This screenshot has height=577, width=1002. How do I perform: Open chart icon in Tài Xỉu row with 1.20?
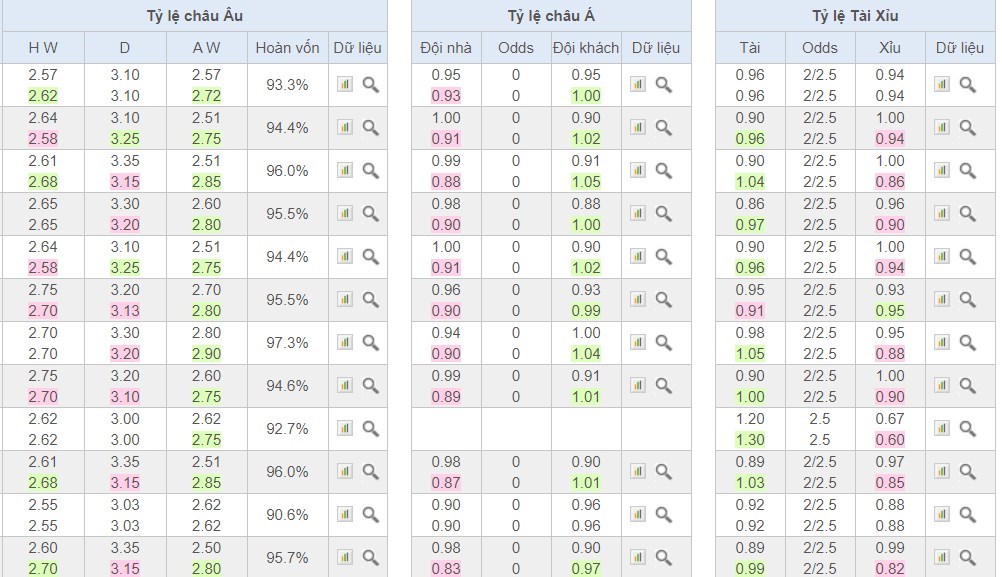point(941,429)
